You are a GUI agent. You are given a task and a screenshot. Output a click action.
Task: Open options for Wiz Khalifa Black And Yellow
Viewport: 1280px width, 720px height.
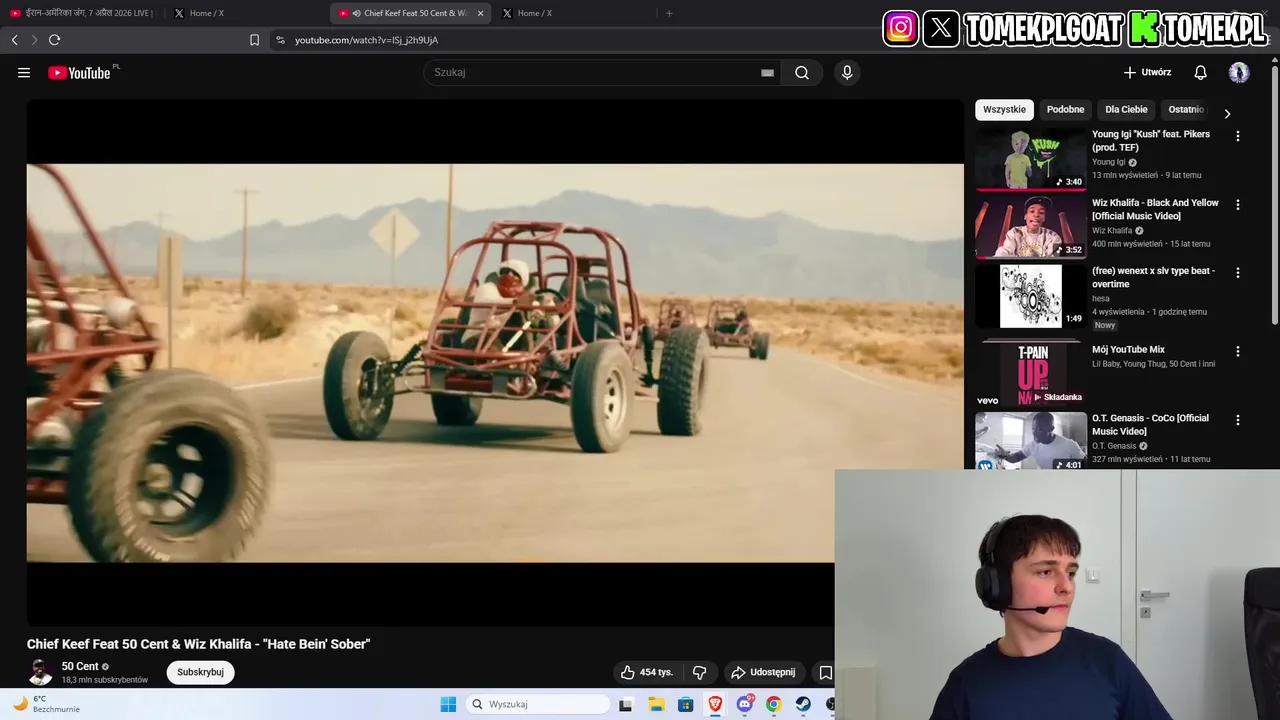coord(1237,205)
